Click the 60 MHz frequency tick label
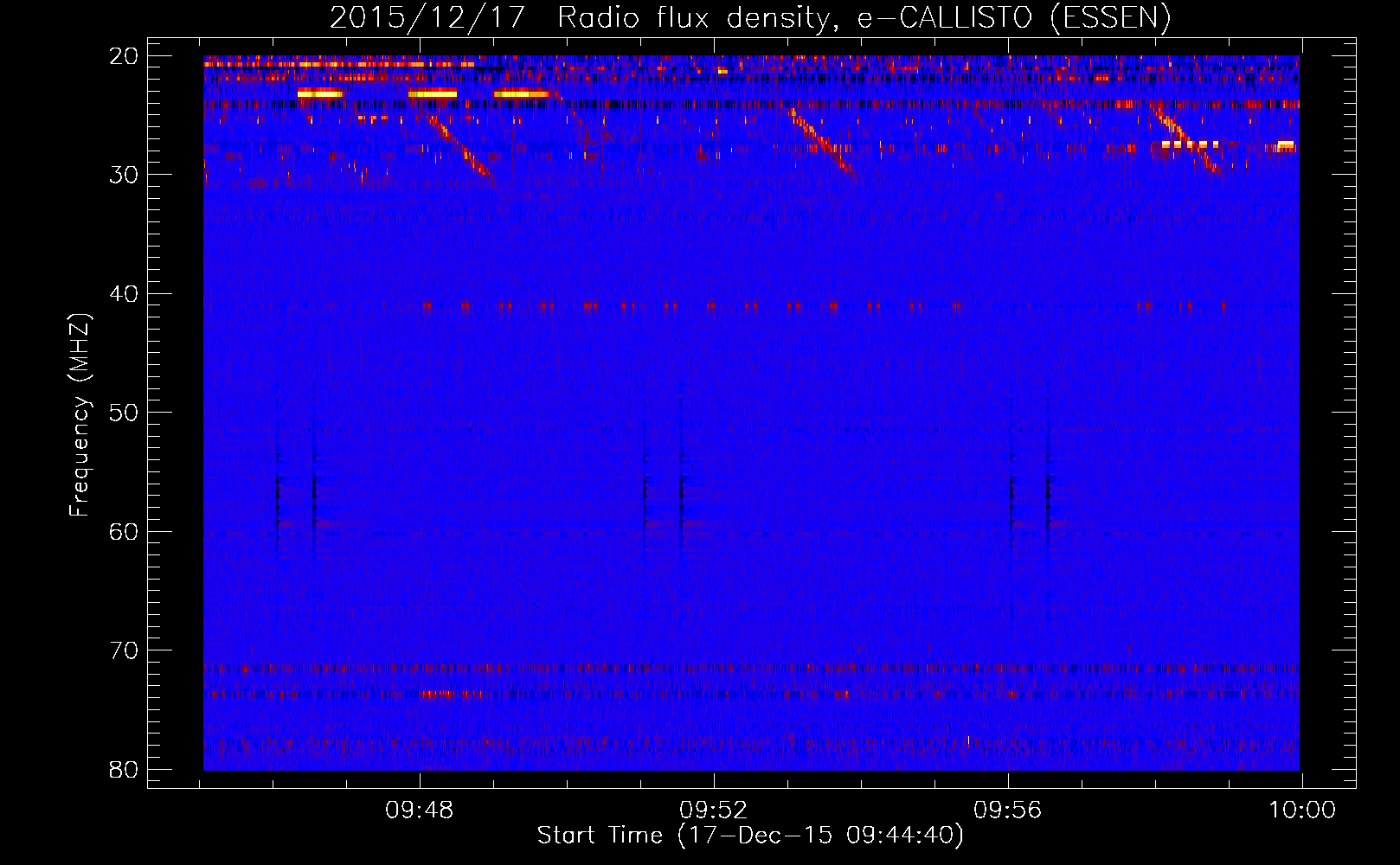 (125, 531)
